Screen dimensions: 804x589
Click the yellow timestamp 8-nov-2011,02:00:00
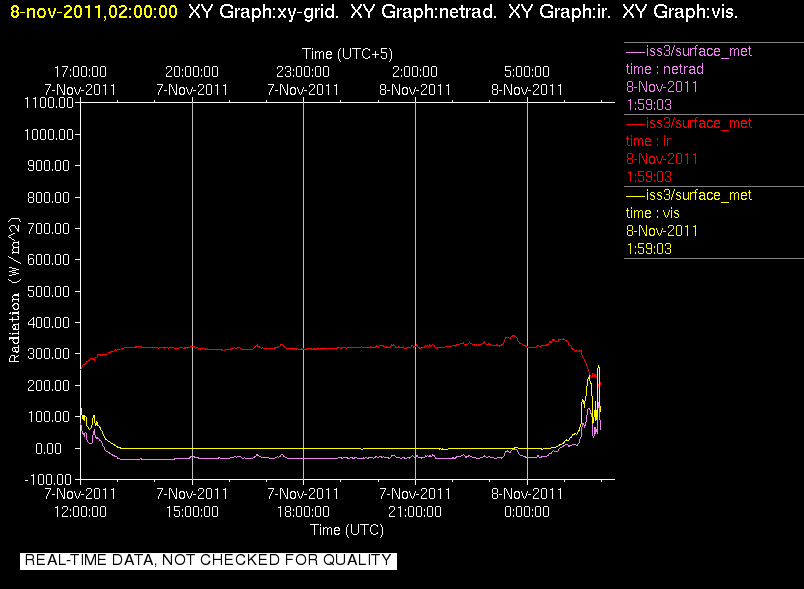coord(94,11)
